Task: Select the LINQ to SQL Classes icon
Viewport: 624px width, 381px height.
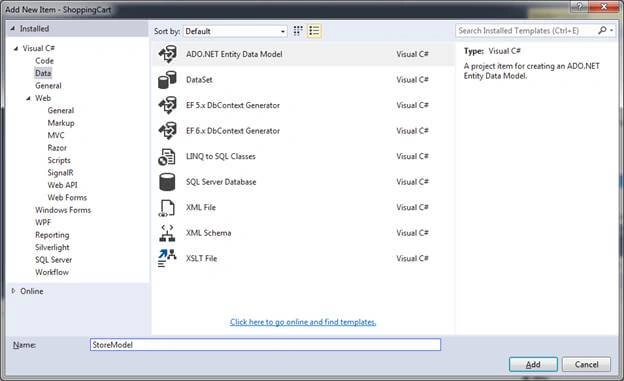Action: pos(167,156)
